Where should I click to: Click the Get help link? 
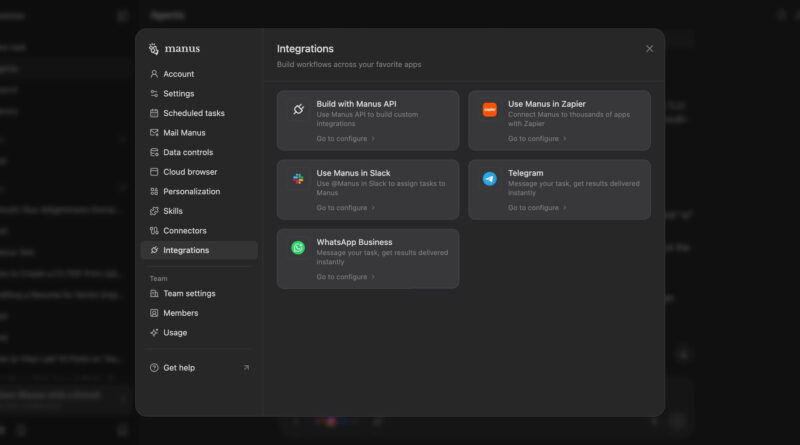[x=199, y=367]
